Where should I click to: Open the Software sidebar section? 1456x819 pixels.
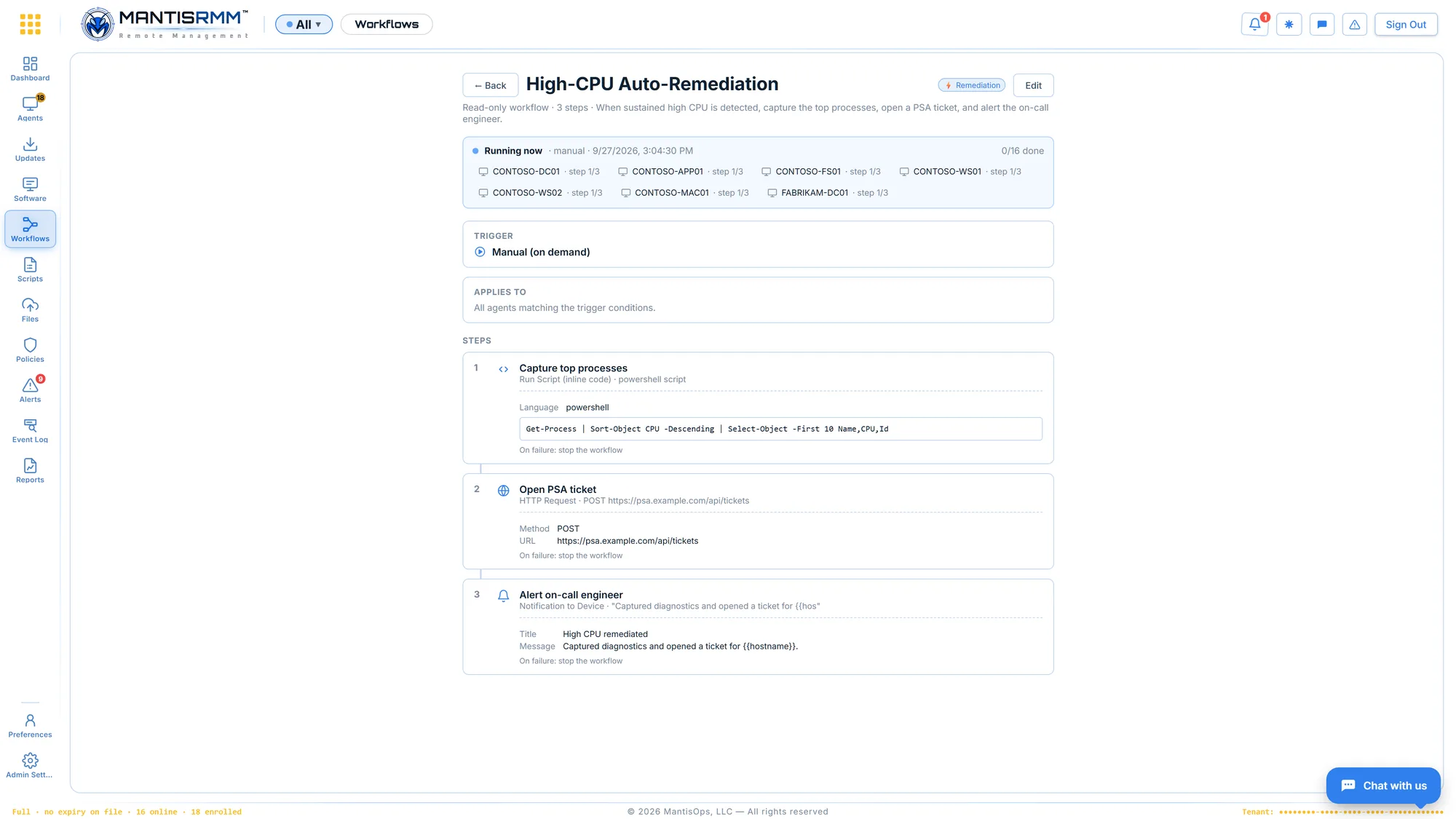pyautogui.click(x=30, y=189)
